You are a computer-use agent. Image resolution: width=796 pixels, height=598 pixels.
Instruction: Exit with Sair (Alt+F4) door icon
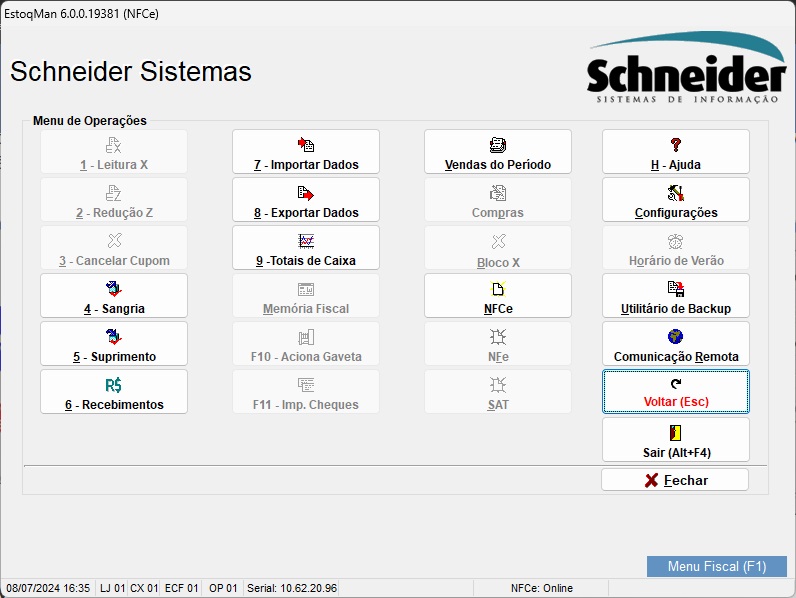tap(676, 433)
